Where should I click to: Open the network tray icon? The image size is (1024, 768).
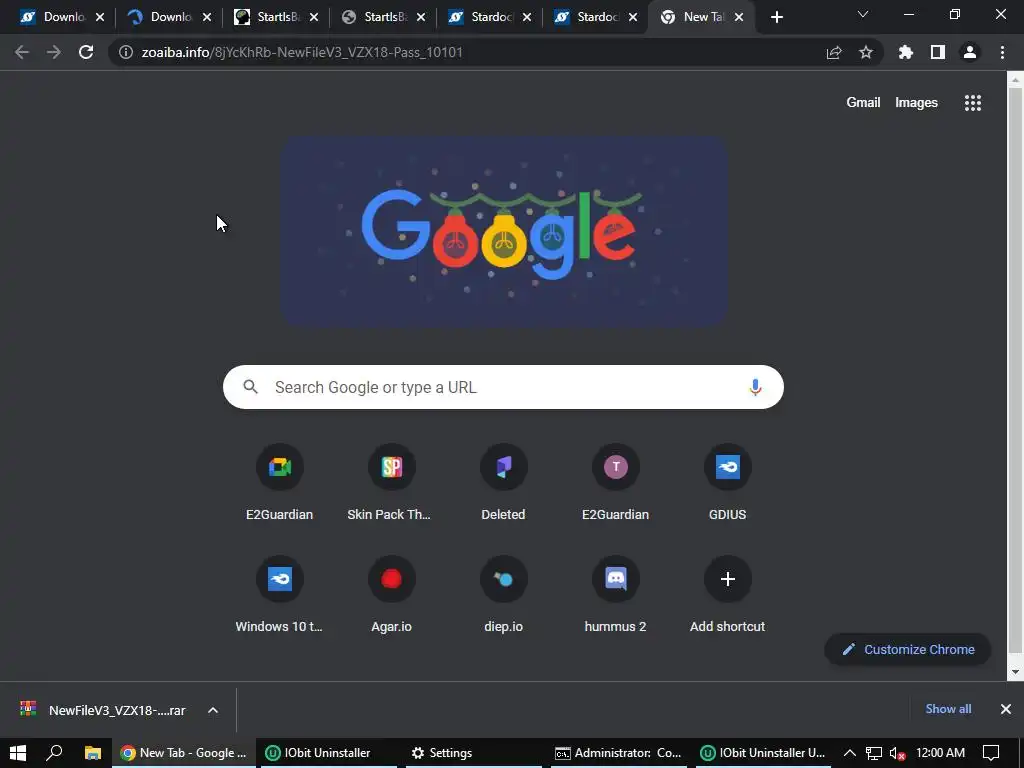click(874, 753)
